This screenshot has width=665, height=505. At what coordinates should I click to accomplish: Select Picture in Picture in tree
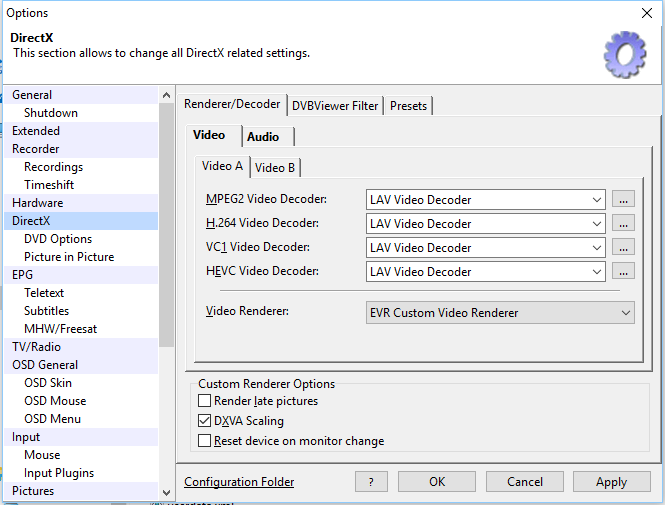pyautogui.click(x=69, y=257)
